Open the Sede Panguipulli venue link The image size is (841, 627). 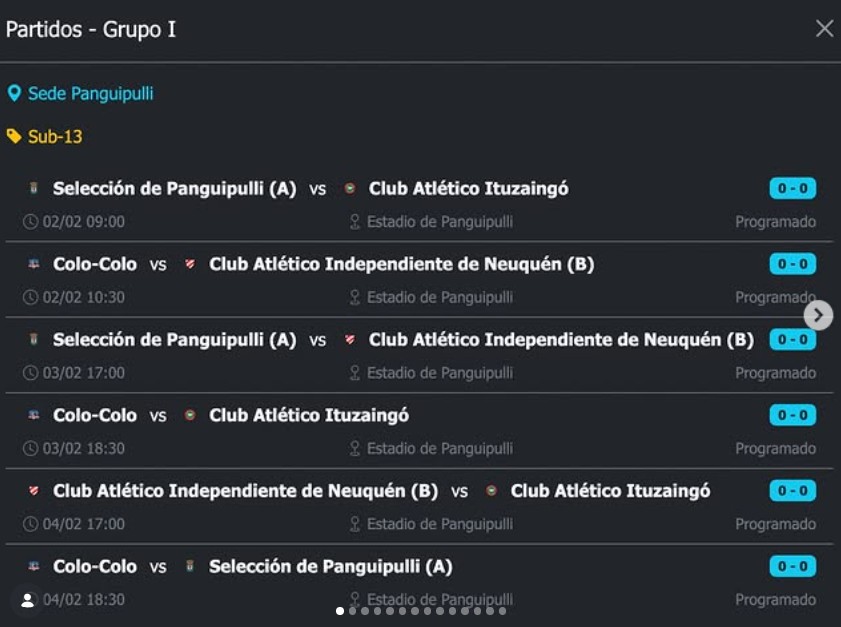pos(90,94)
